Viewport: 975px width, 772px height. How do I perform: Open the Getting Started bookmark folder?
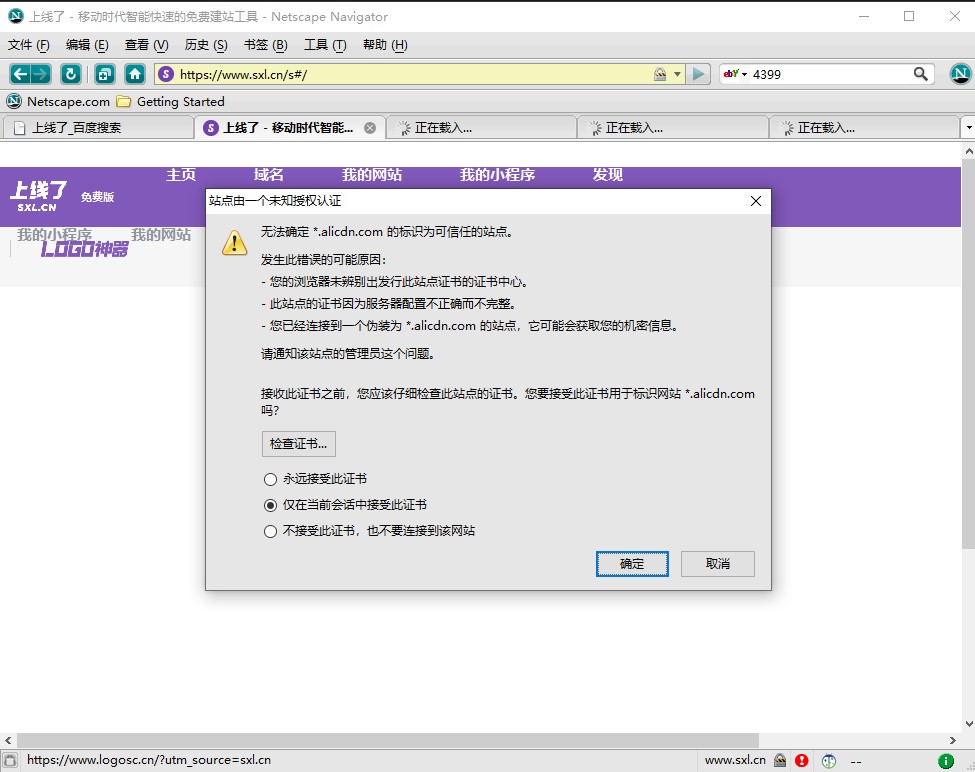click(171, 101)
